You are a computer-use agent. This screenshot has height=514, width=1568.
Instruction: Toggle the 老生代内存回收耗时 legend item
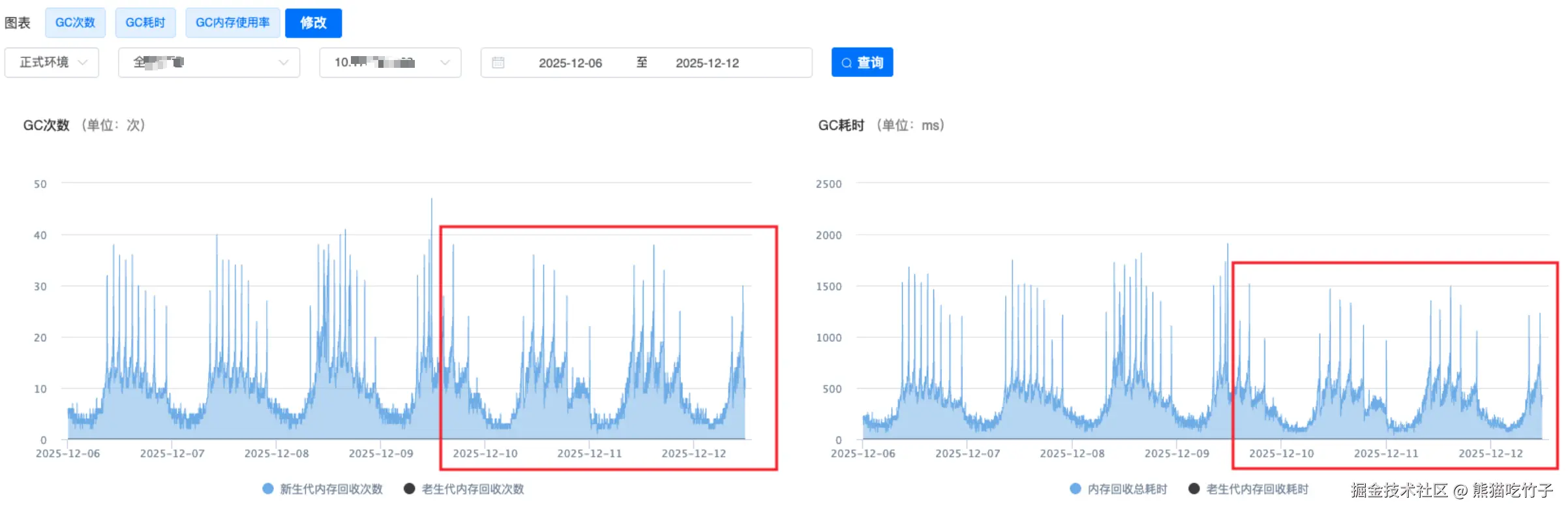click(x=1249, y=489)
